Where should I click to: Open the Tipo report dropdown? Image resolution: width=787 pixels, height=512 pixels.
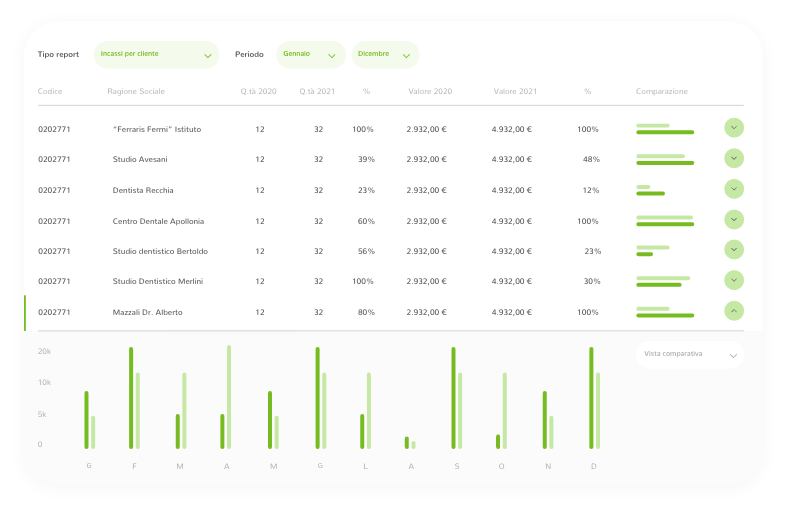click(x=156, y=54)
